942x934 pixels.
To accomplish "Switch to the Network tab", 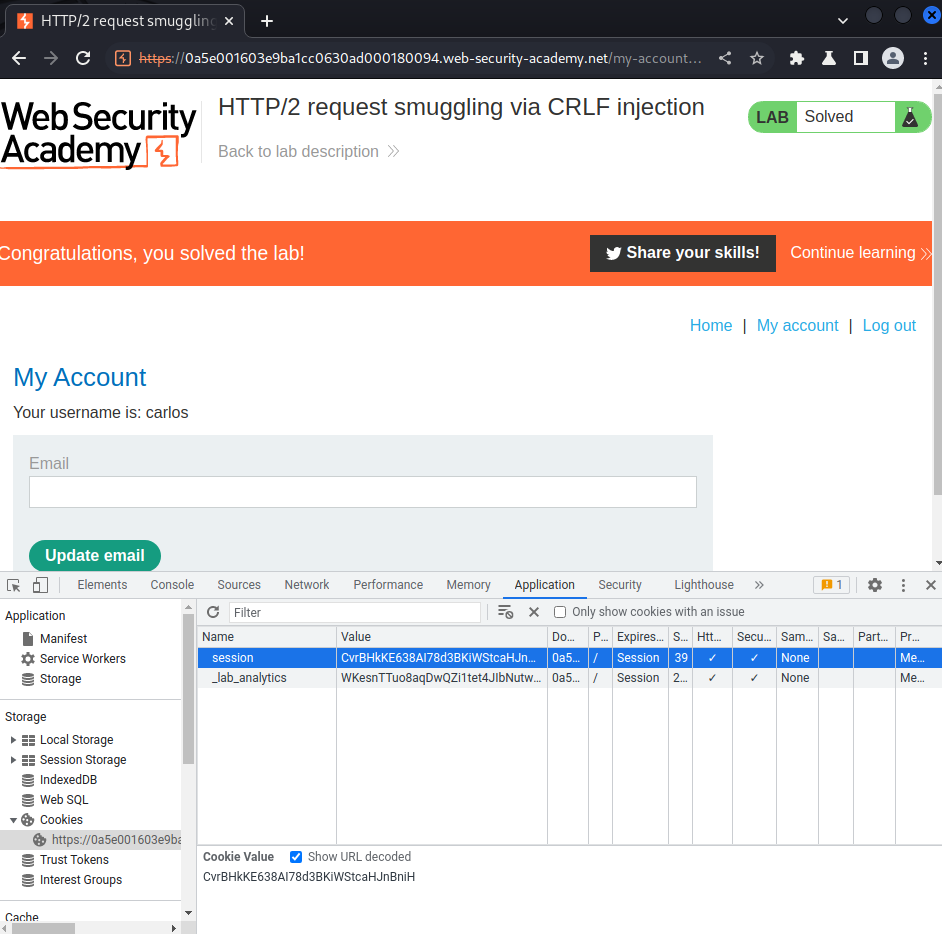I will pyautogui.click(x=306, y=585).
